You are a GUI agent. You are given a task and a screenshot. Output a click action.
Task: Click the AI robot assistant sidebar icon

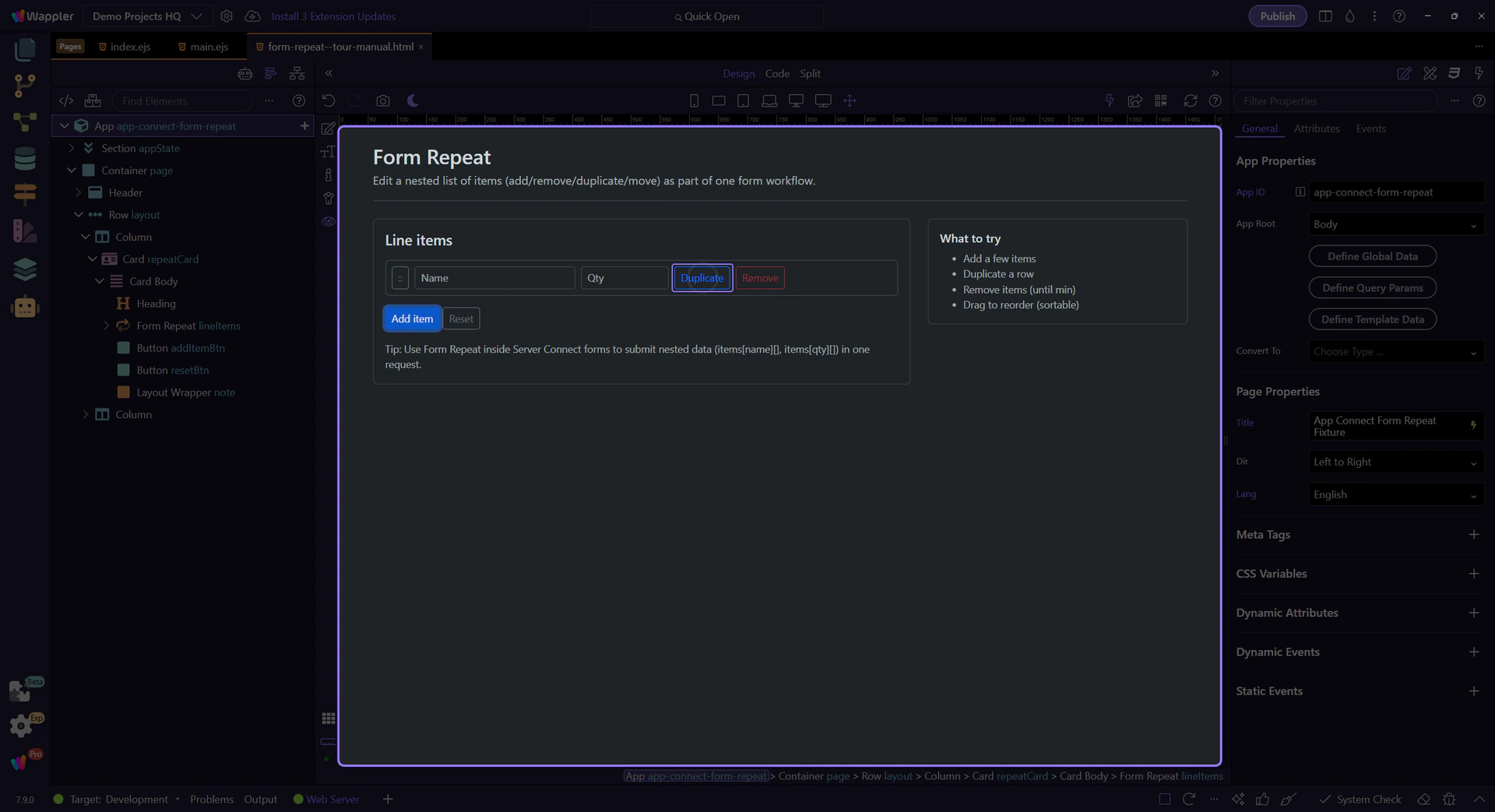pos(25,307)
